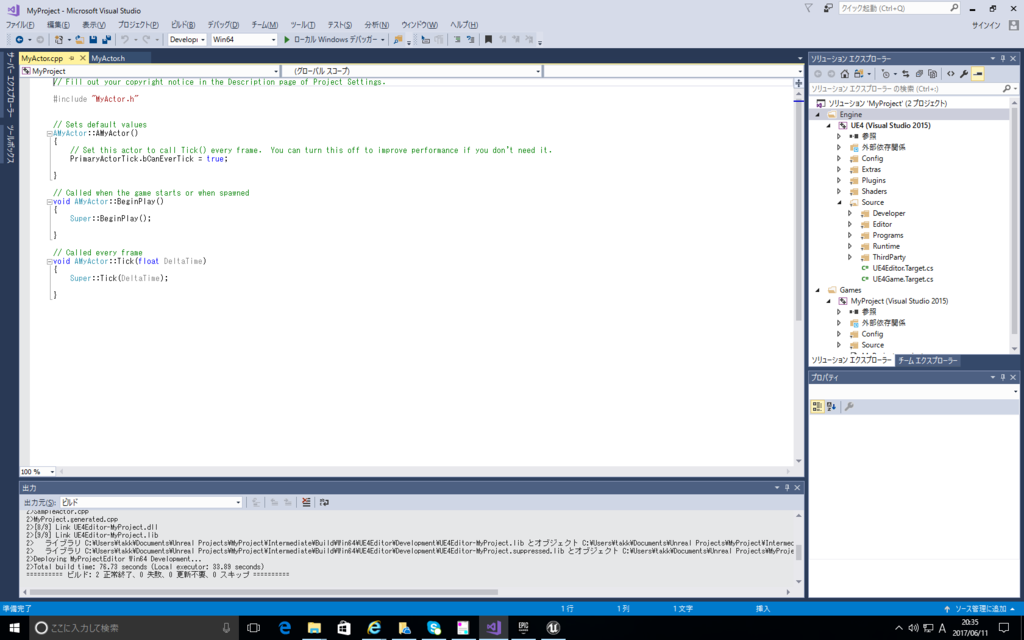Collapse the Engine folder node
The width and height of the screenshot is (1024, 640).
pyautogui.click(x=818, y=114)
